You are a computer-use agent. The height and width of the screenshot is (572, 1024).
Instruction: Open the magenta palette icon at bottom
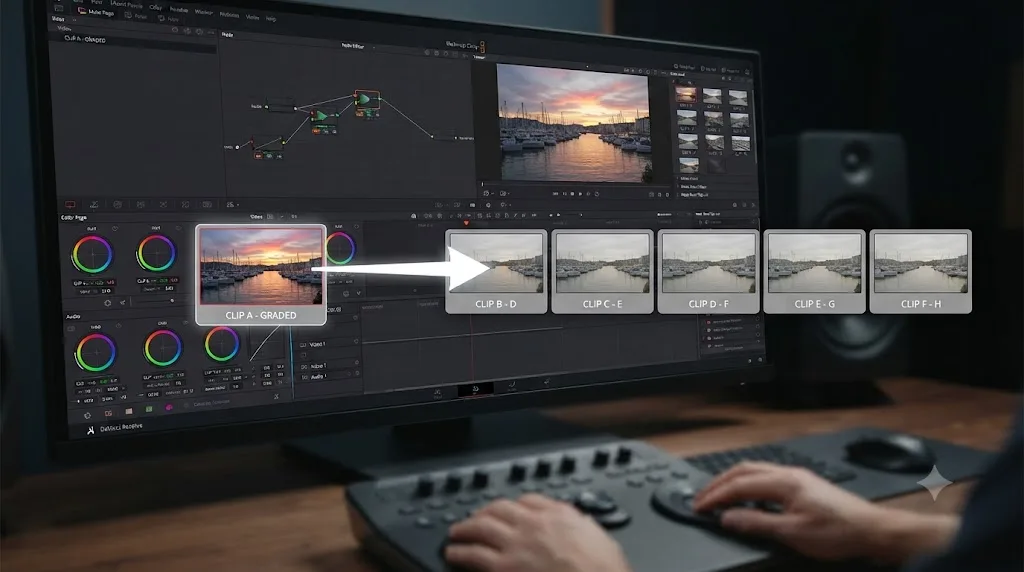[x=169, y=407]
